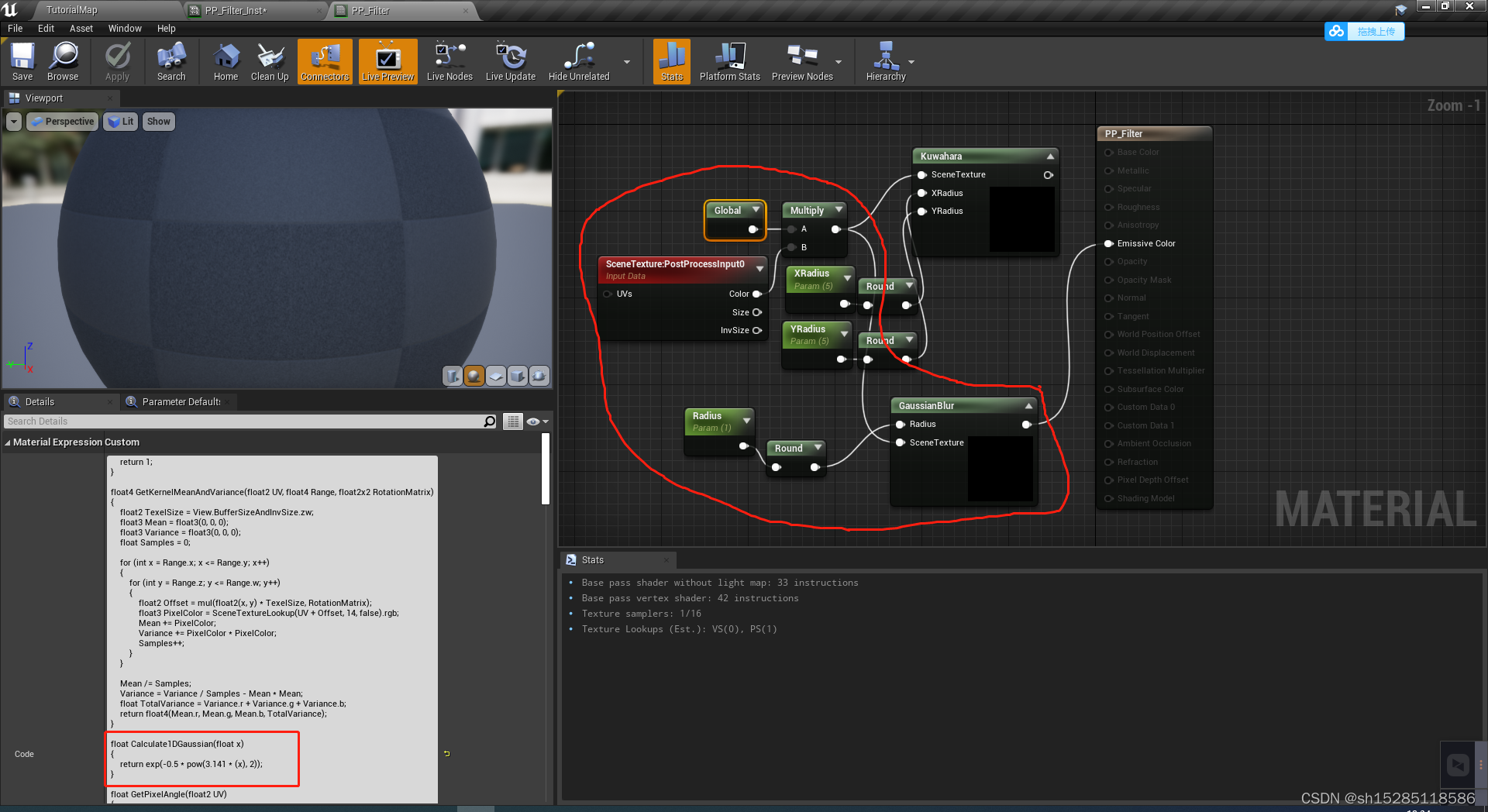Switch to the TutorialMap tab
Screen dimensions: 1488x812
tap(72, 10)
